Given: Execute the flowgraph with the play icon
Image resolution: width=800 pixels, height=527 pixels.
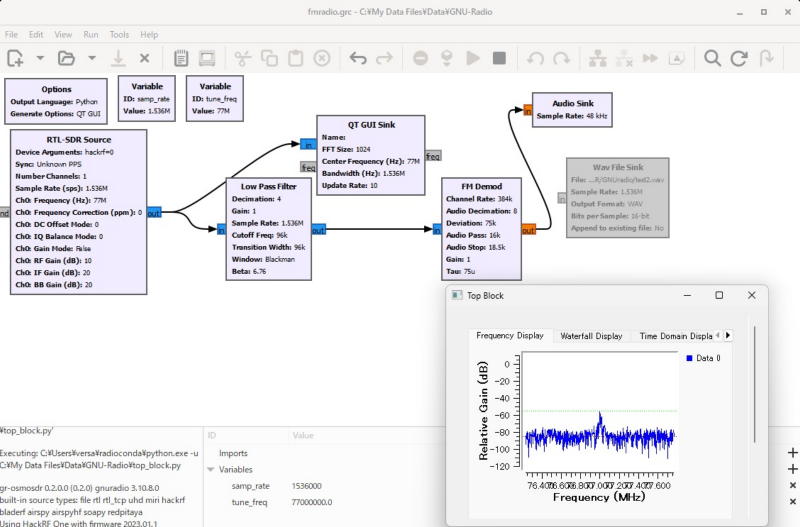Looking at the screenshot, I should (x=473, y=58).
